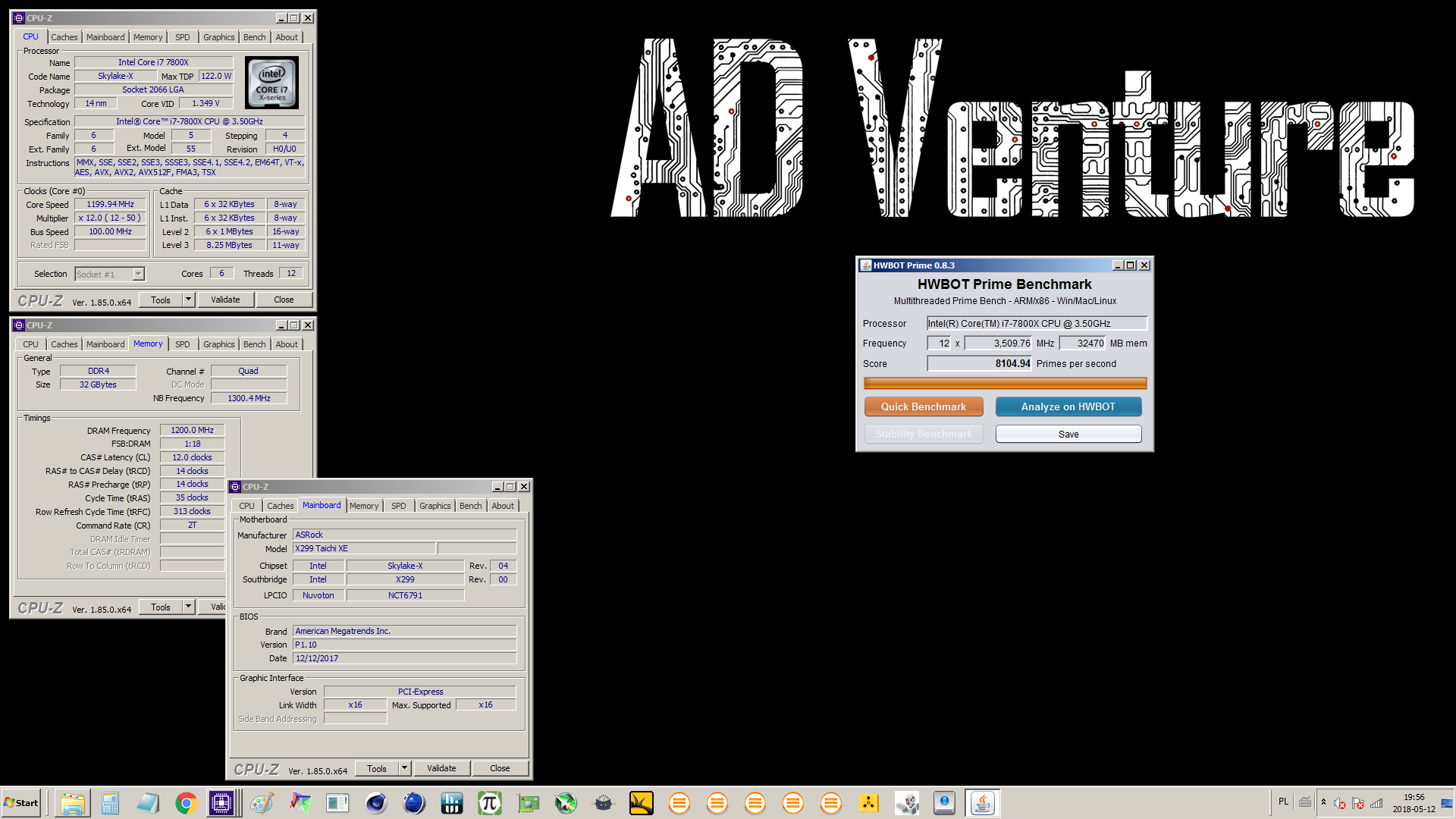Viewport: 1456px width, 819px height.
Task: Click the HWBOT Processor name field
Action: pos(1037,323)
